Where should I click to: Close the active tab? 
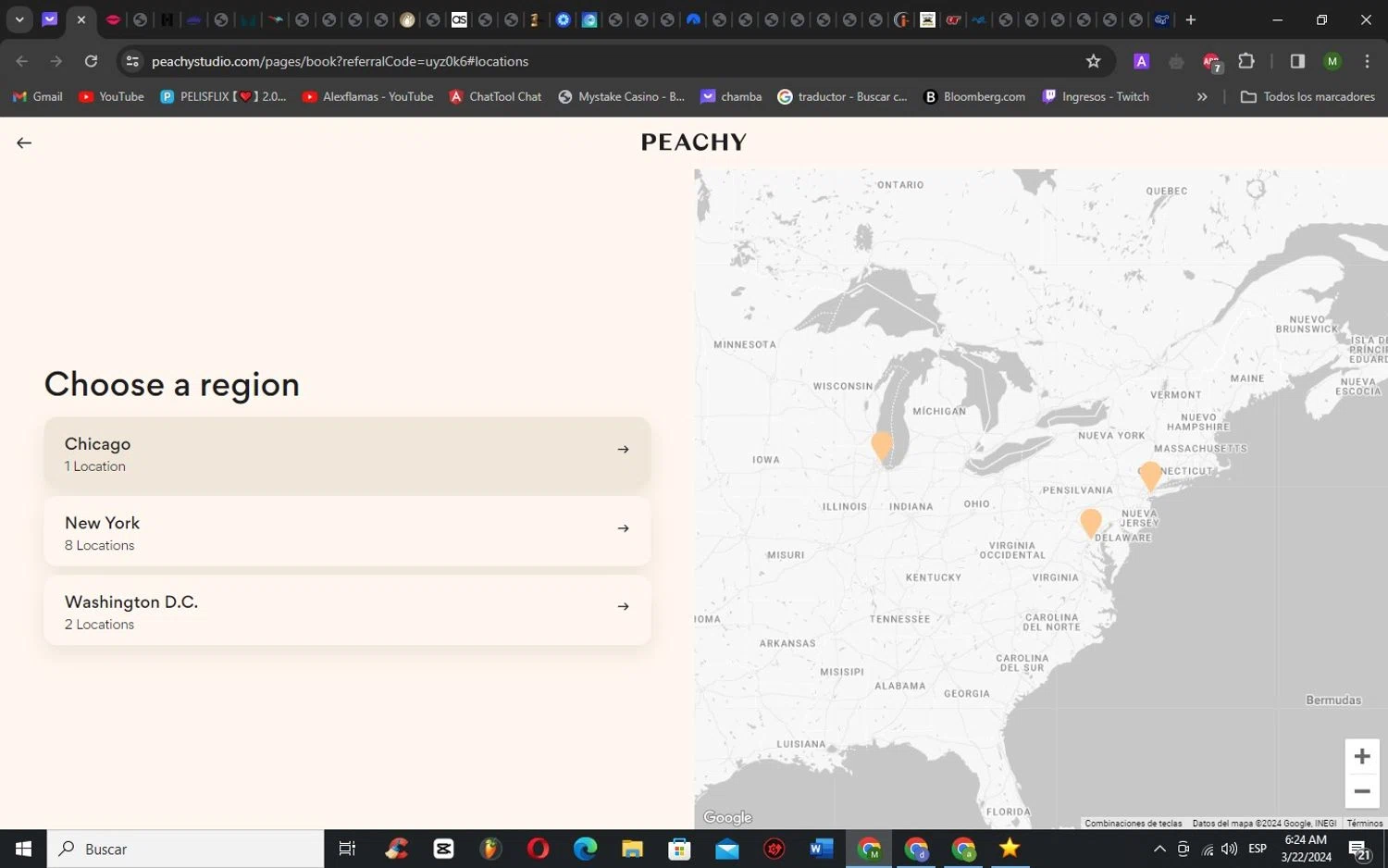point(81,19)
